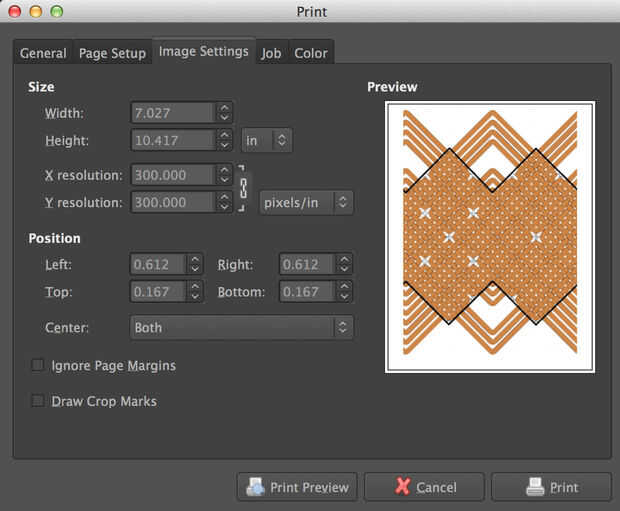Expand the Center dropdown set to Both
This screenshot has height=511, width=620.
point(241,327)
